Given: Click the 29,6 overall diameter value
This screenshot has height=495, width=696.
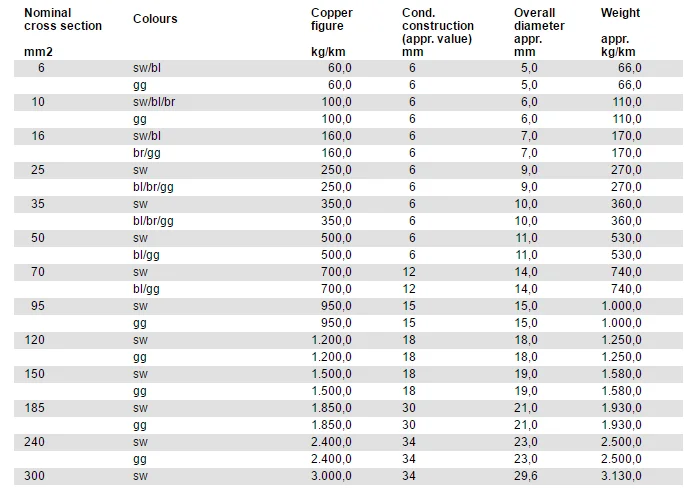Looking at the screenshot, I should pos(526,476).
